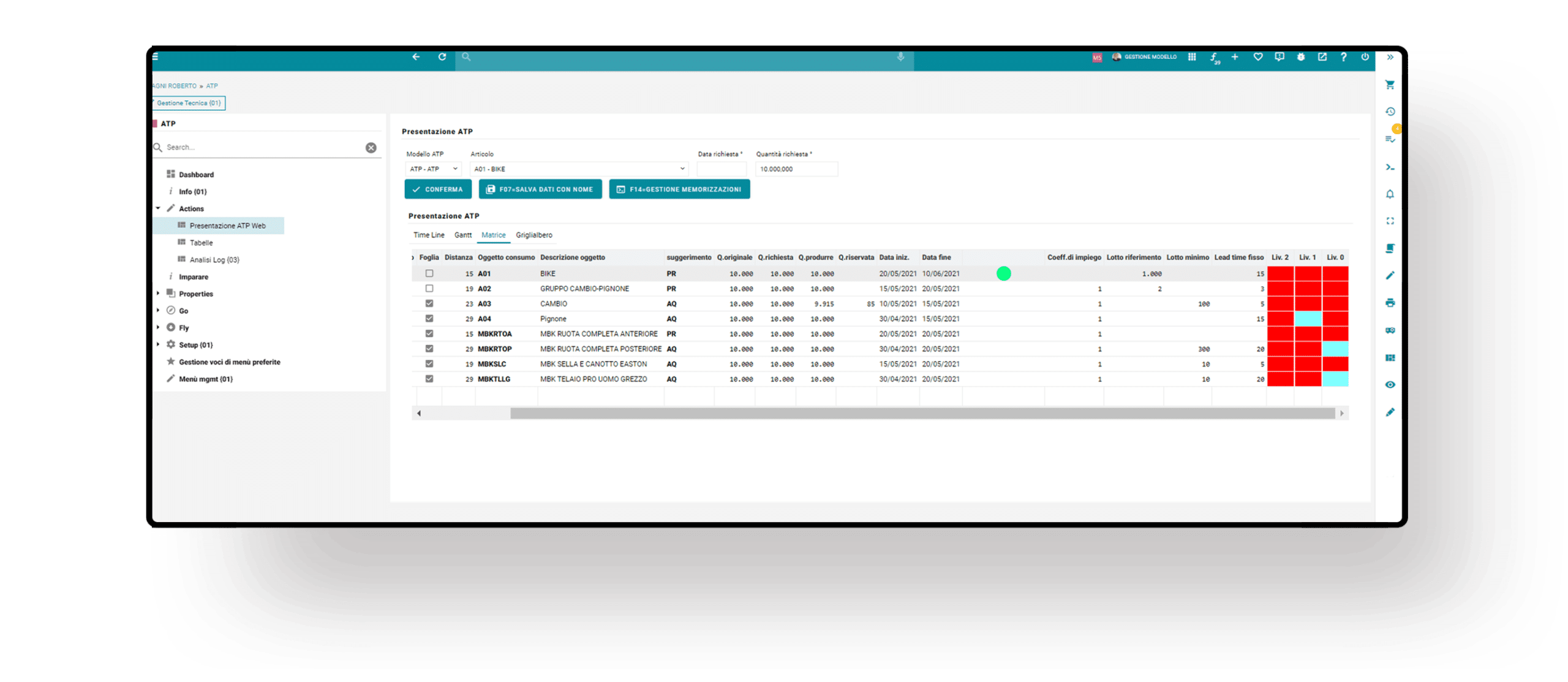
Task: Click the help question mark icon
Action: point(1343,57)
